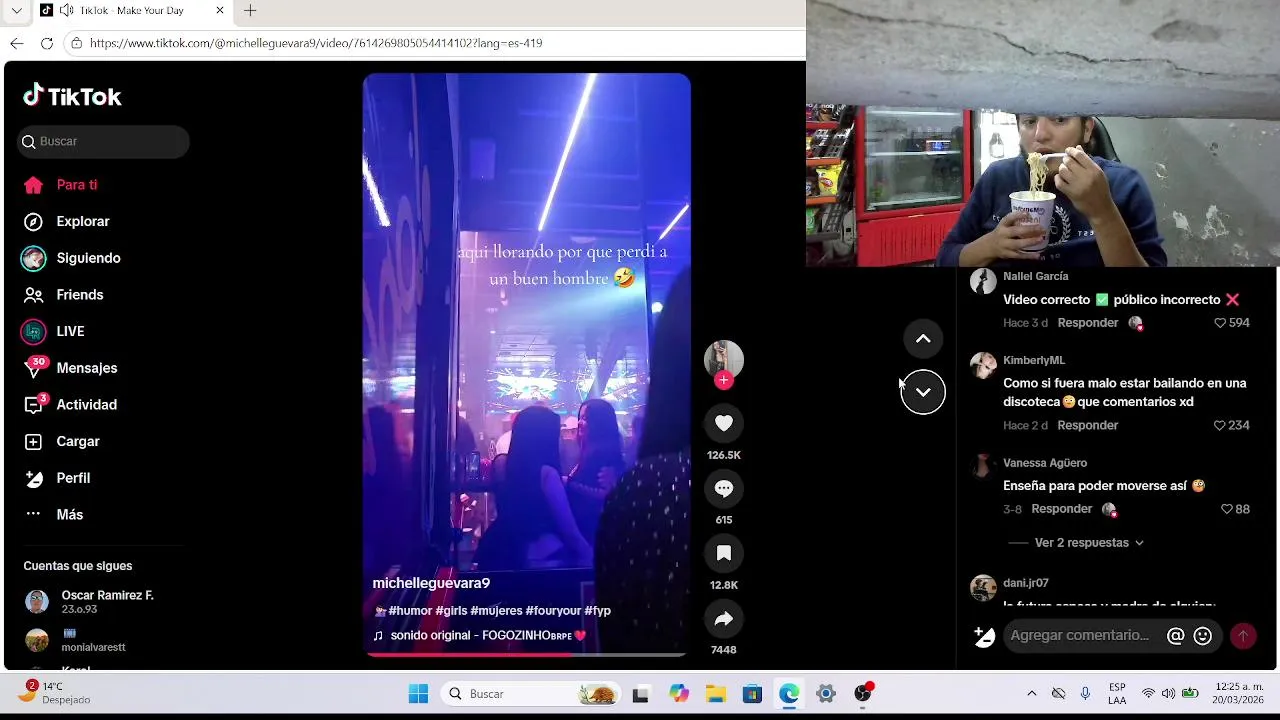Reply to Nallel García's comment
This screenshot has width=1280, height=720.
1087,323
